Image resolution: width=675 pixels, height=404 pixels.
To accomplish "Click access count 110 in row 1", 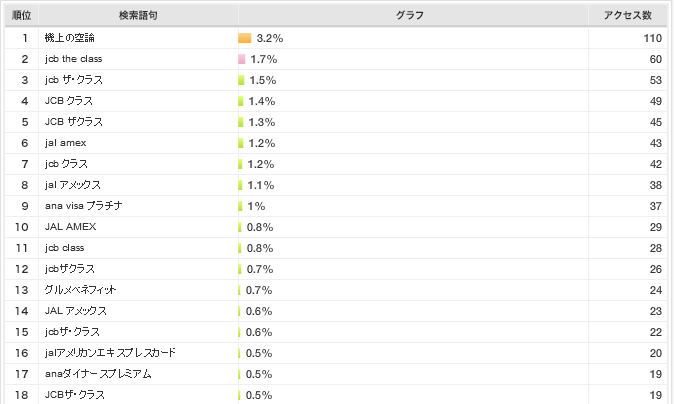I will 653,38.
